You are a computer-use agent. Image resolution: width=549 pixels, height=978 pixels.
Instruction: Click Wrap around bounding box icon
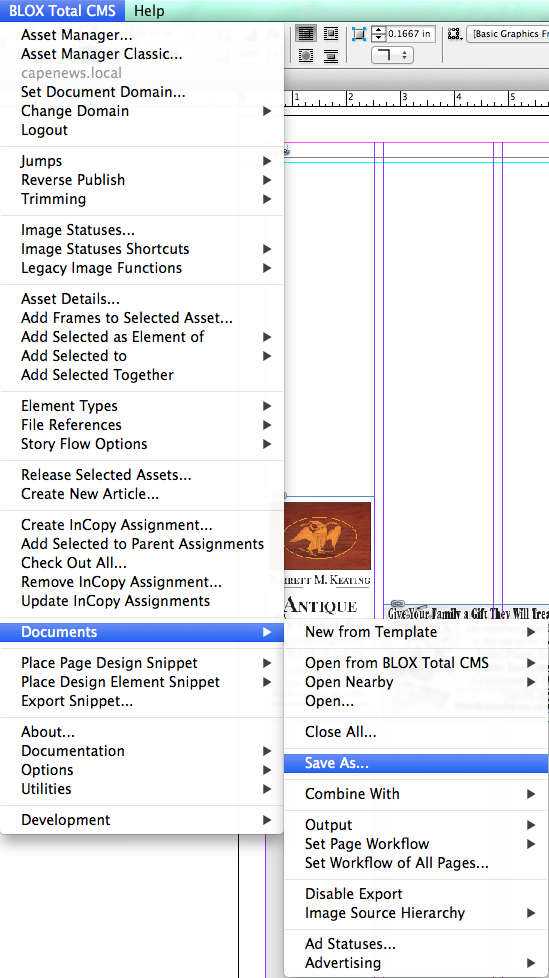click(331, 34)
